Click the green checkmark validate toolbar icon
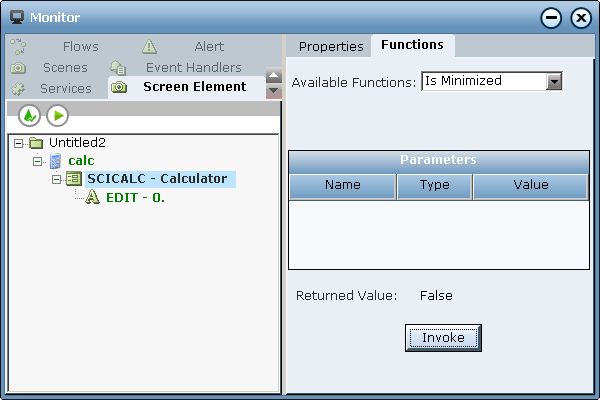 (29, 116)
